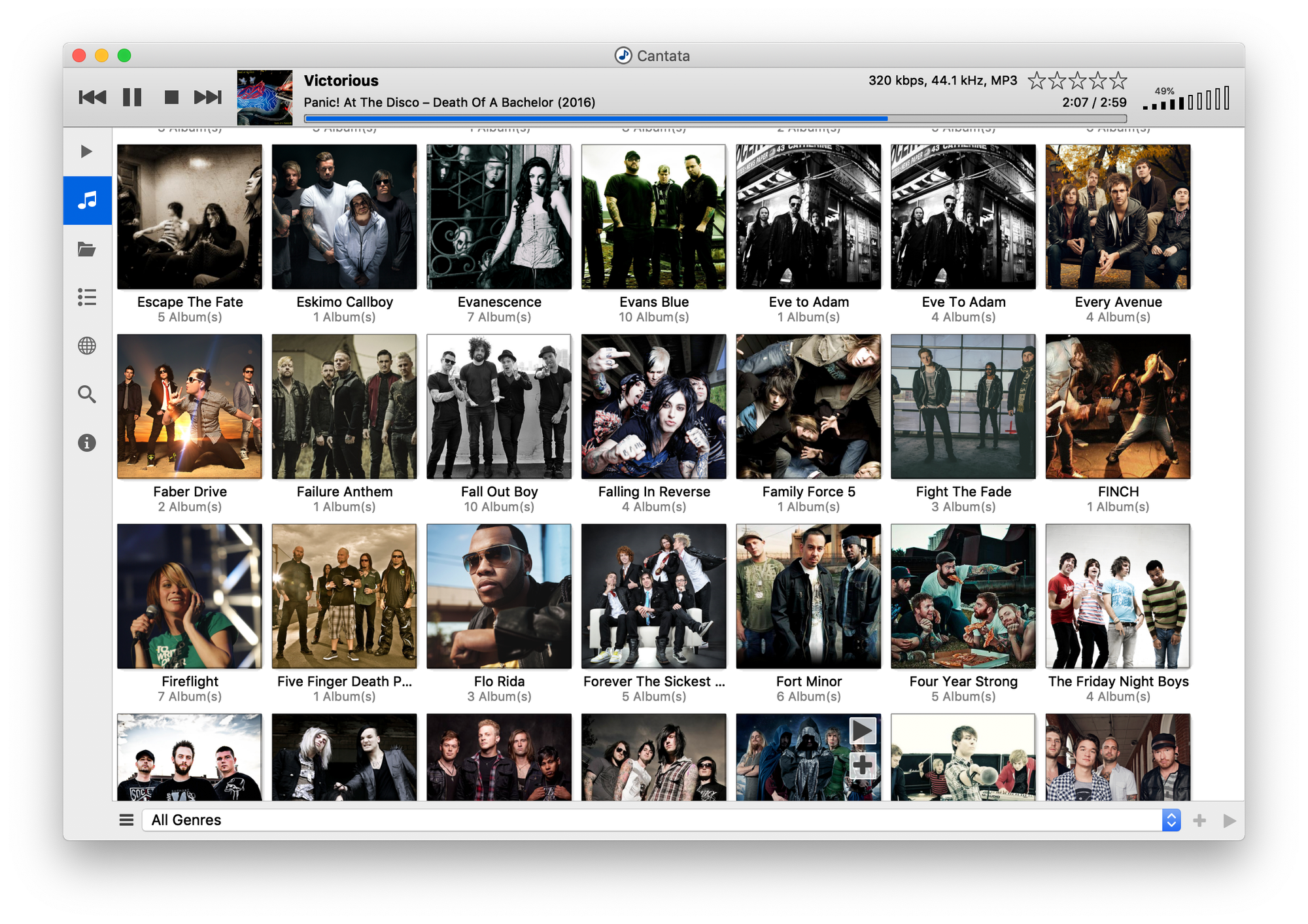Select the Fall Out Boy artist

(x=499, y=424)
